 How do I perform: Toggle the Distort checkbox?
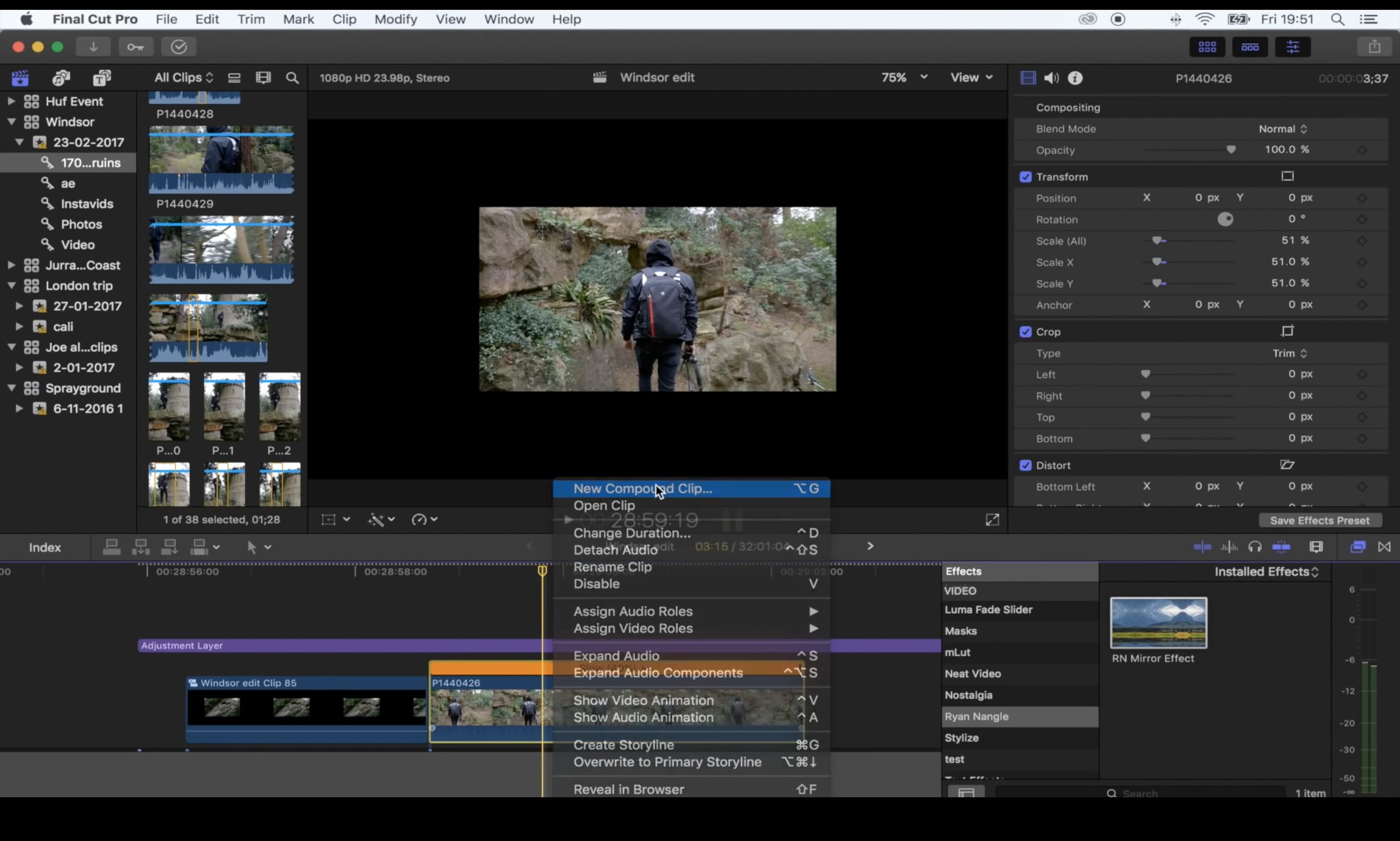click(1025, 465)
